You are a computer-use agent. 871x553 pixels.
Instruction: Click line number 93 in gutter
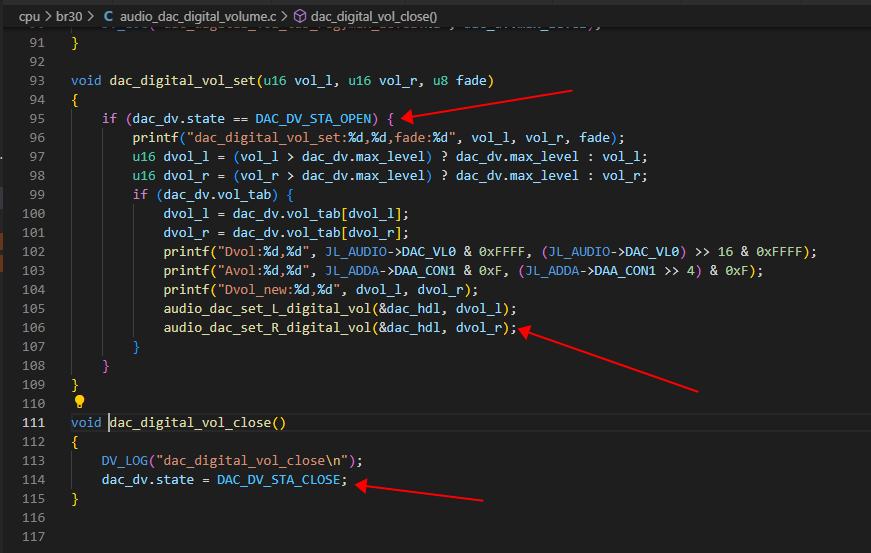click(x=37, y=81)
